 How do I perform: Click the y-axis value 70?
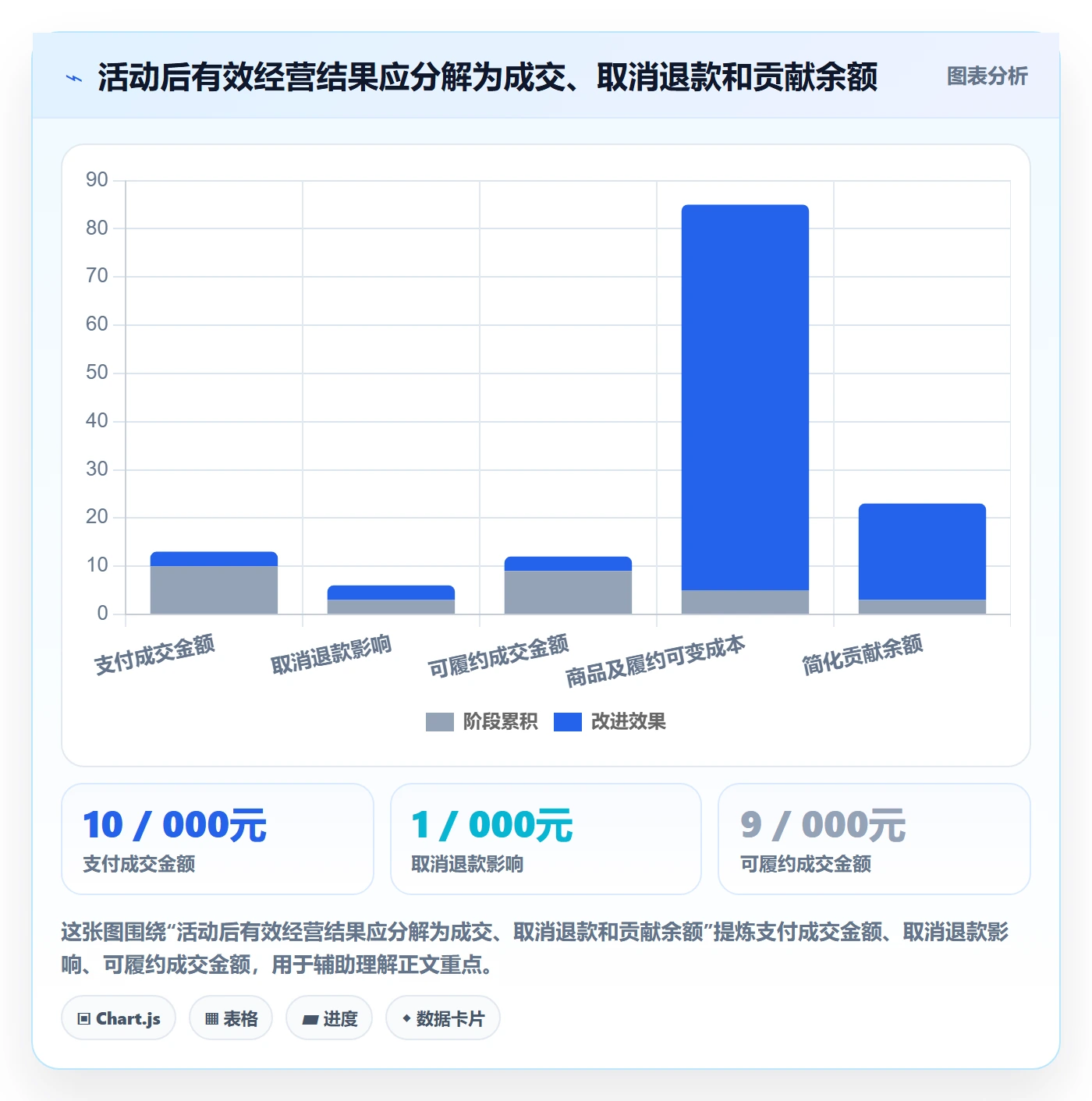(97, 276)
